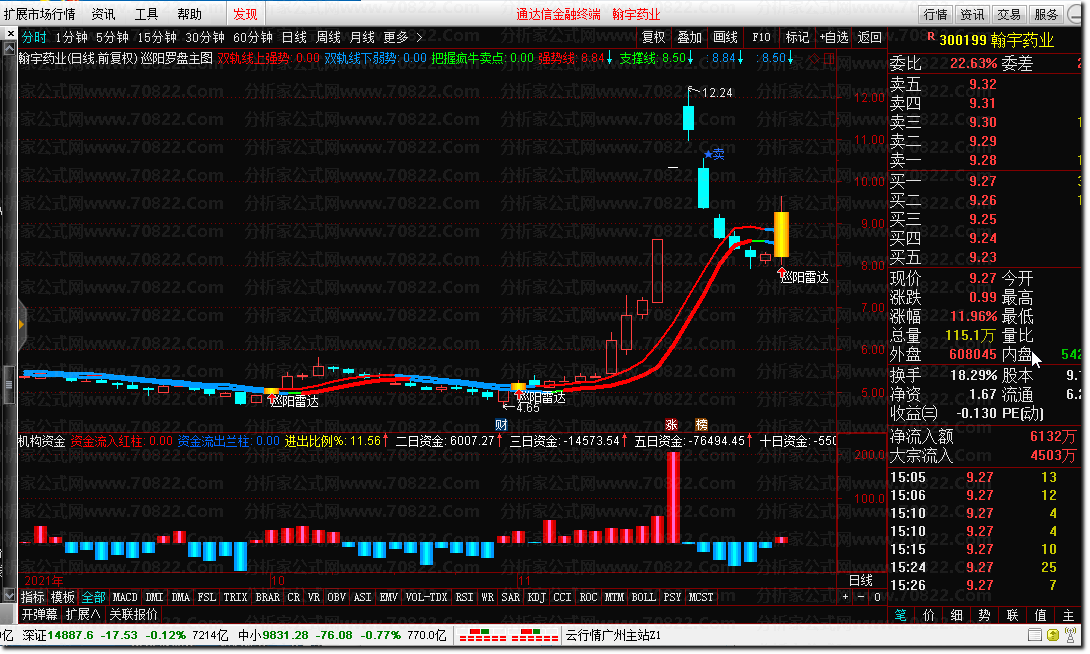Click the 服务 service button
The width and height of the screenshot is (1090, 654).
(1046, 14)
